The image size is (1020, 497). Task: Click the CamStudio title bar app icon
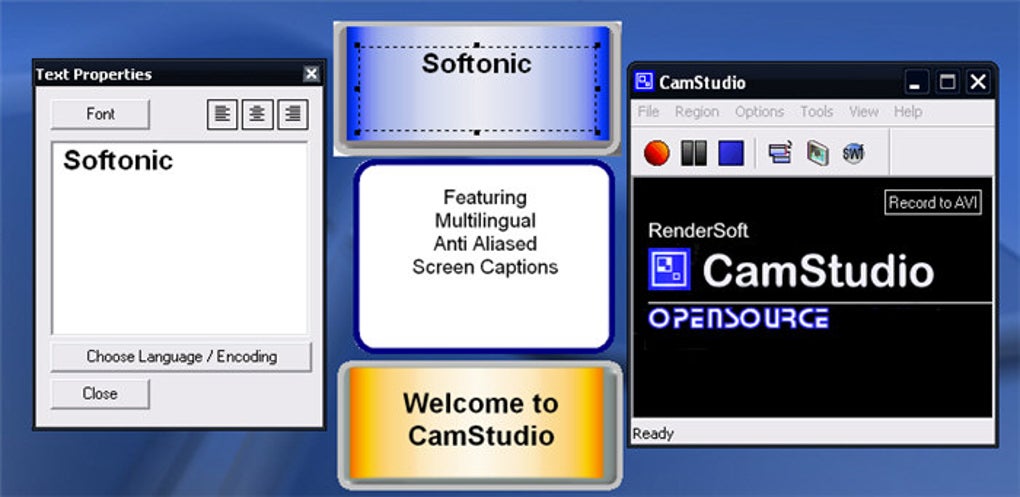(x=643, y=81)
